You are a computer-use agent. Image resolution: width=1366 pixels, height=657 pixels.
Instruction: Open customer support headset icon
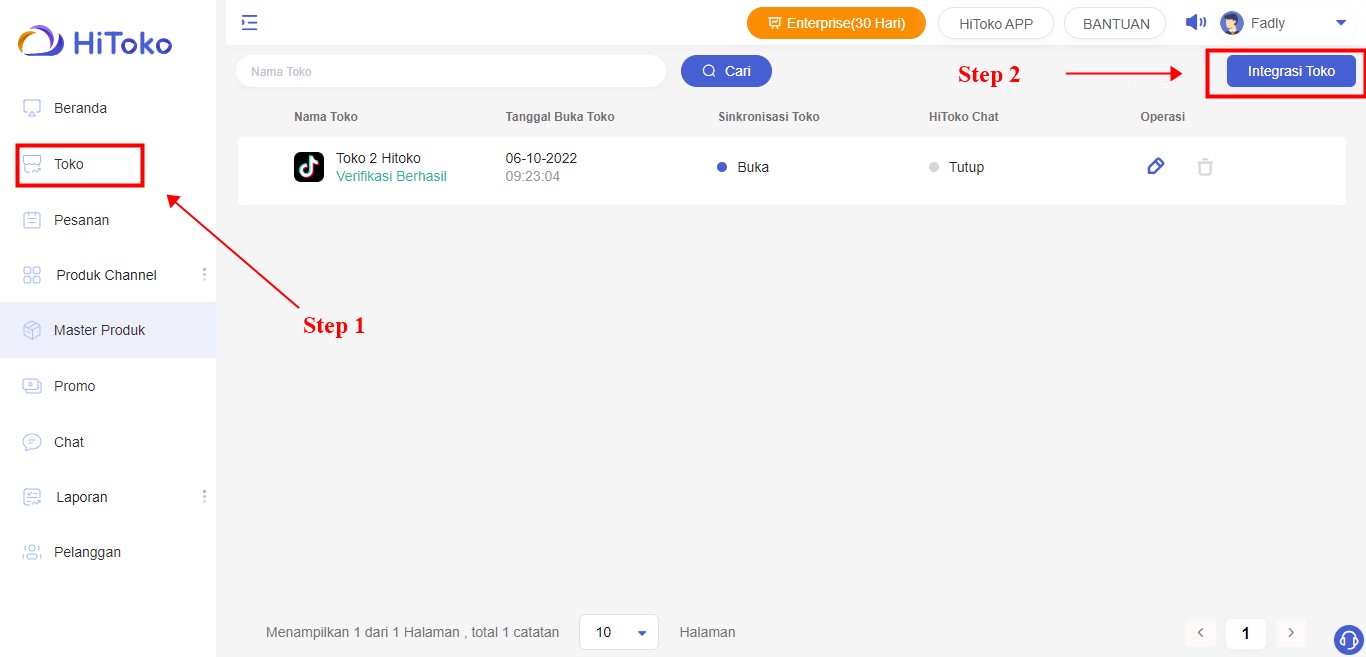click(1348, 639)
